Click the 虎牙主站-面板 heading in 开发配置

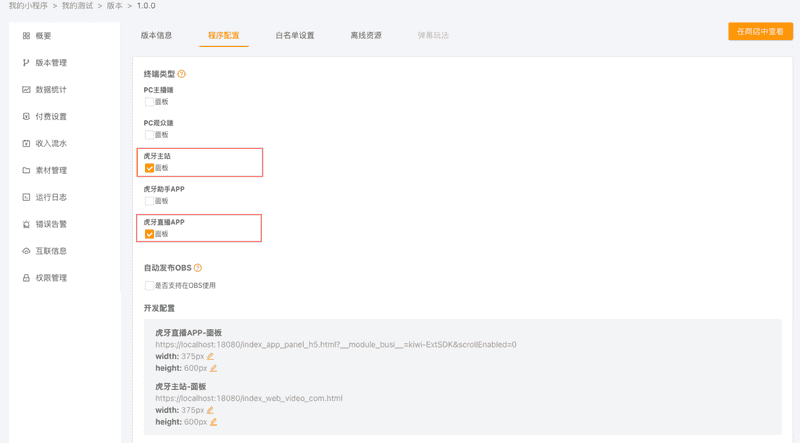click(181, 386)
